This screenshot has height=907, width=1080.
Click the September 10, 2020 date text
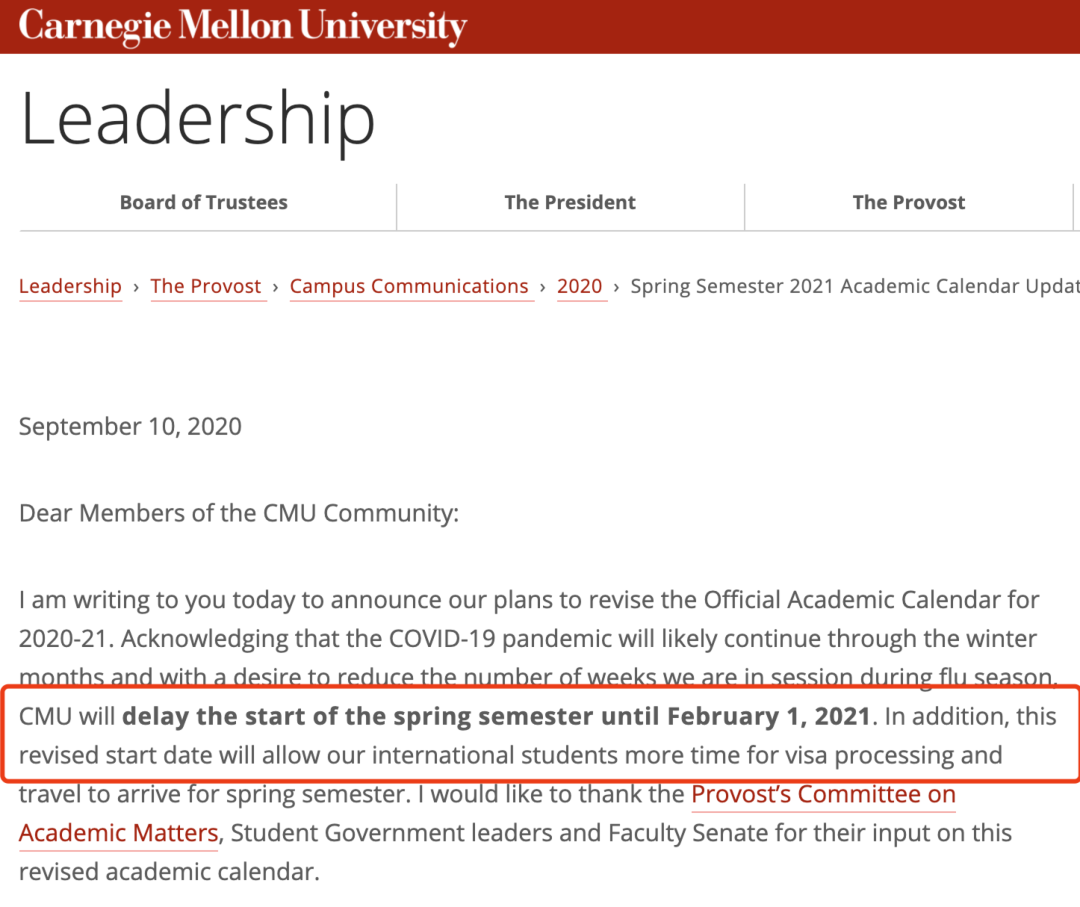130,427
